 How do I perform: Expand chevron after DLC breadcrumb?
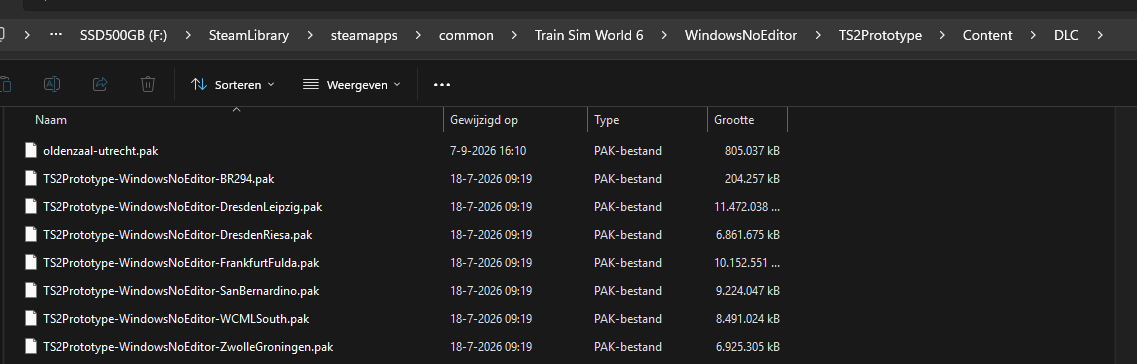pos(1100,36)
